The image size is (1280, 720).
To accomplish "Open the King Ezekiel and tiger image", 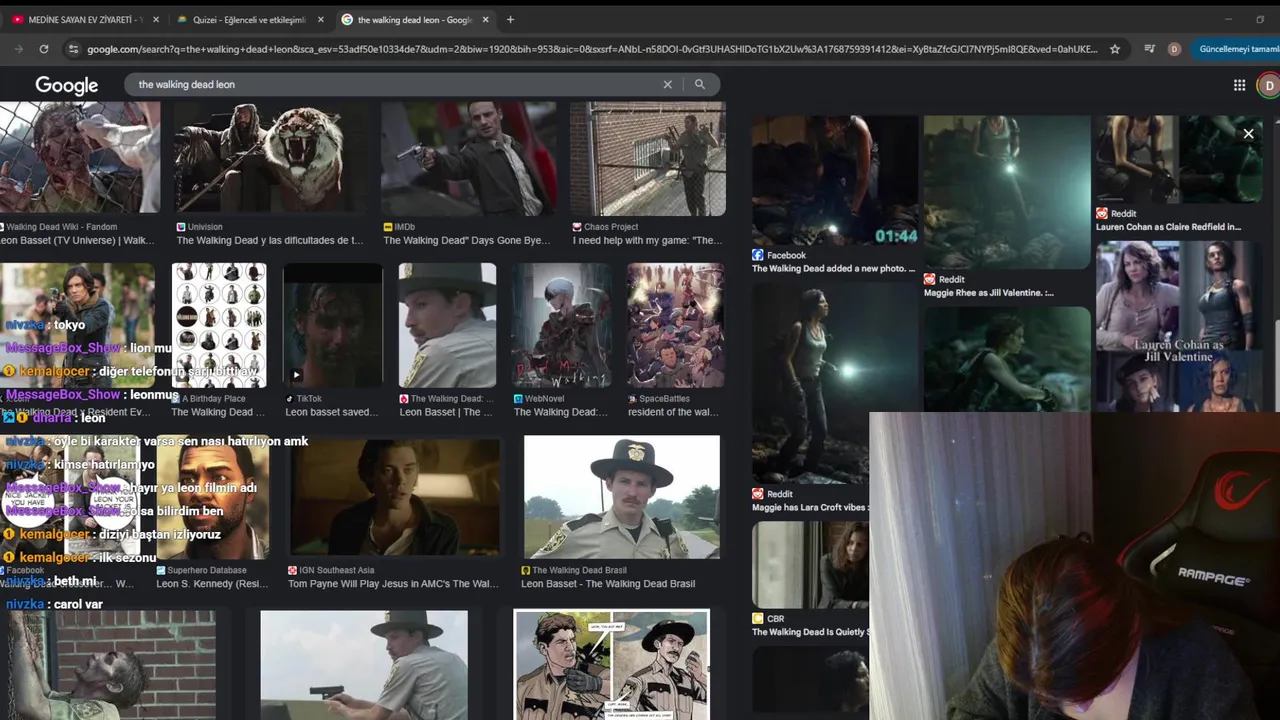I will click(270, 157).
